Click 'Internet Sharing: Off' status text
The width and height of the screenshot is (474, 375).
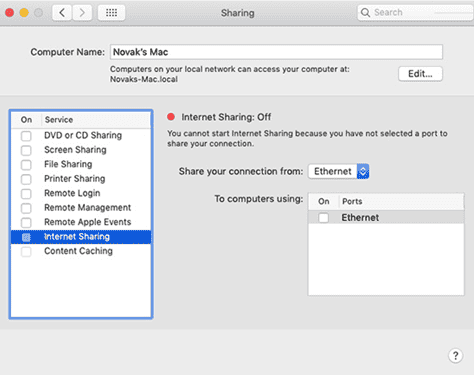point(226,117)
